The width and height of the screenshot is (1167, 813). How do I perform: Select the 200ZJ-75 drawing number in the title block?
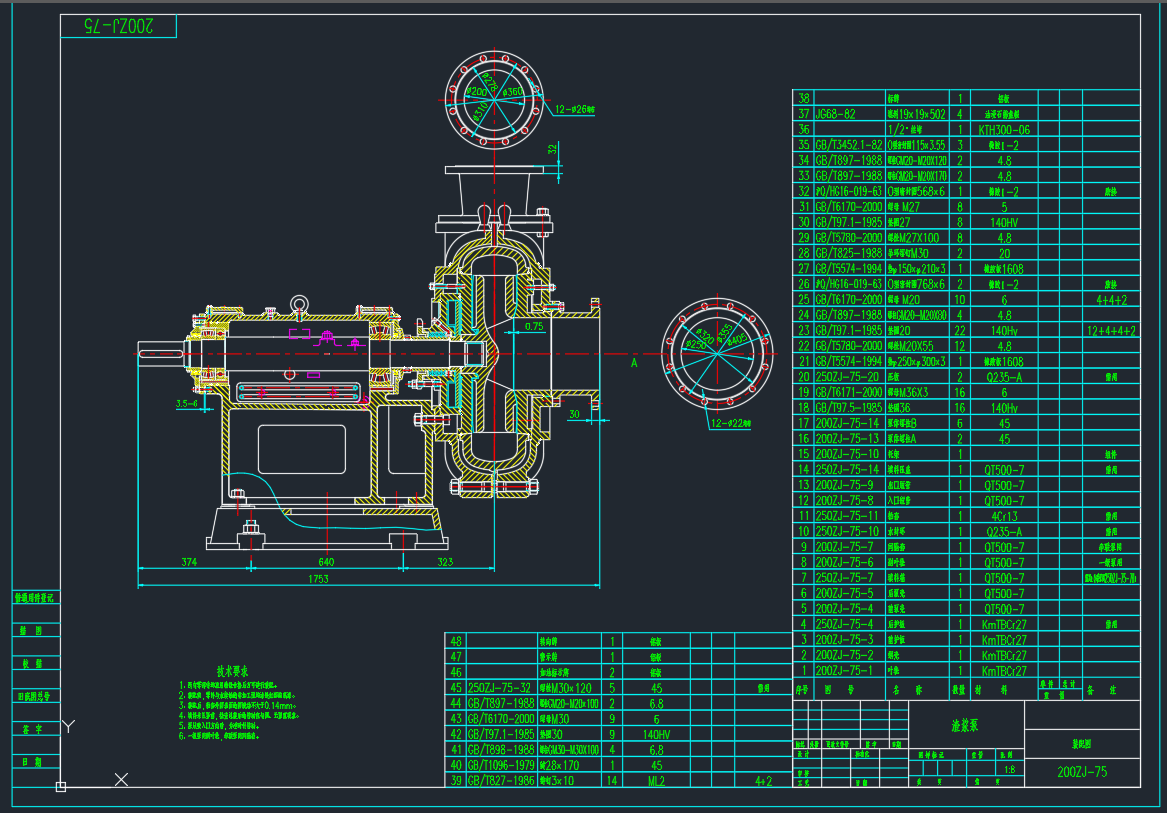point(1081,772)
